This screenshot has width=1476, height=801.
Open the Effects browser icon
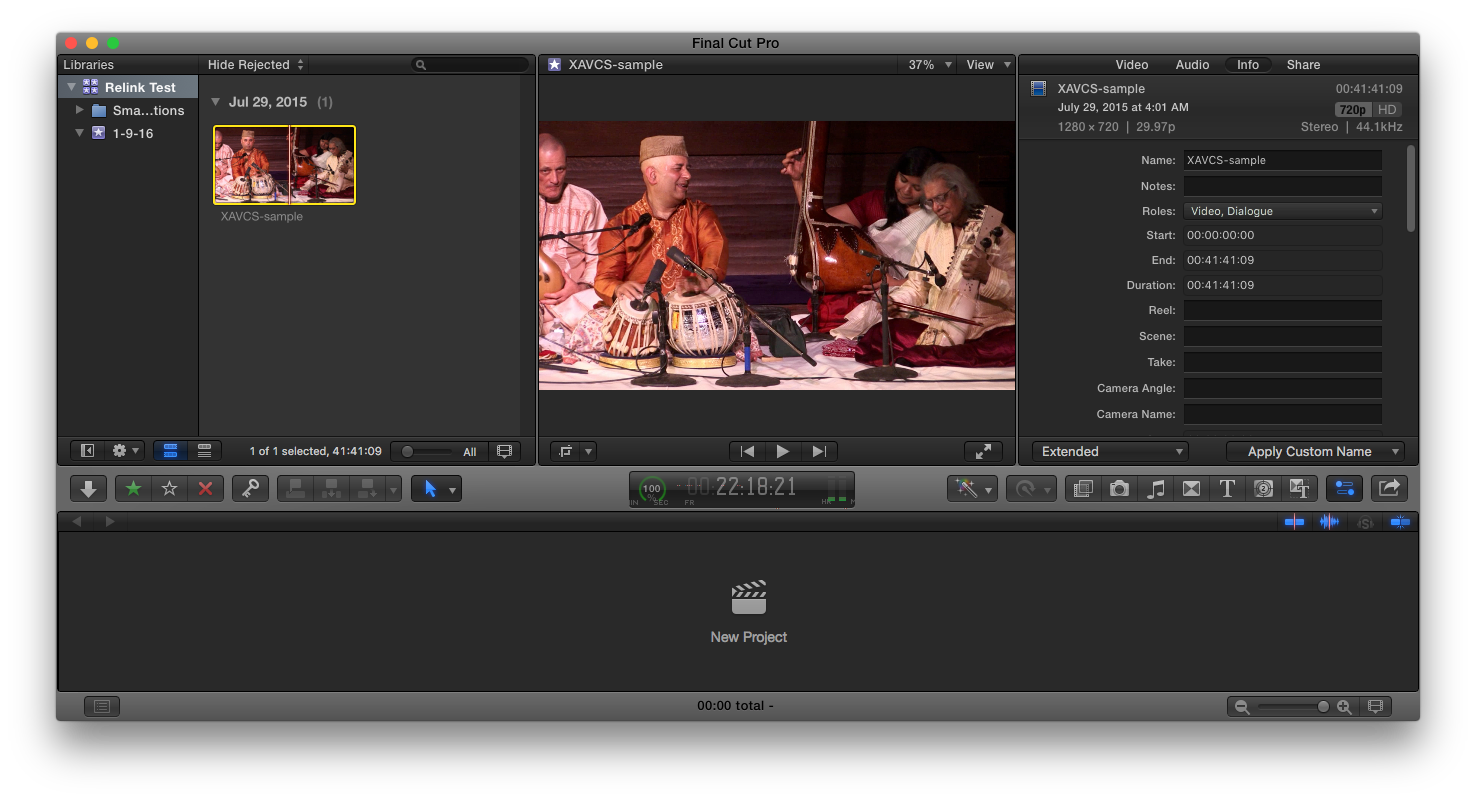click(1083, 489)
